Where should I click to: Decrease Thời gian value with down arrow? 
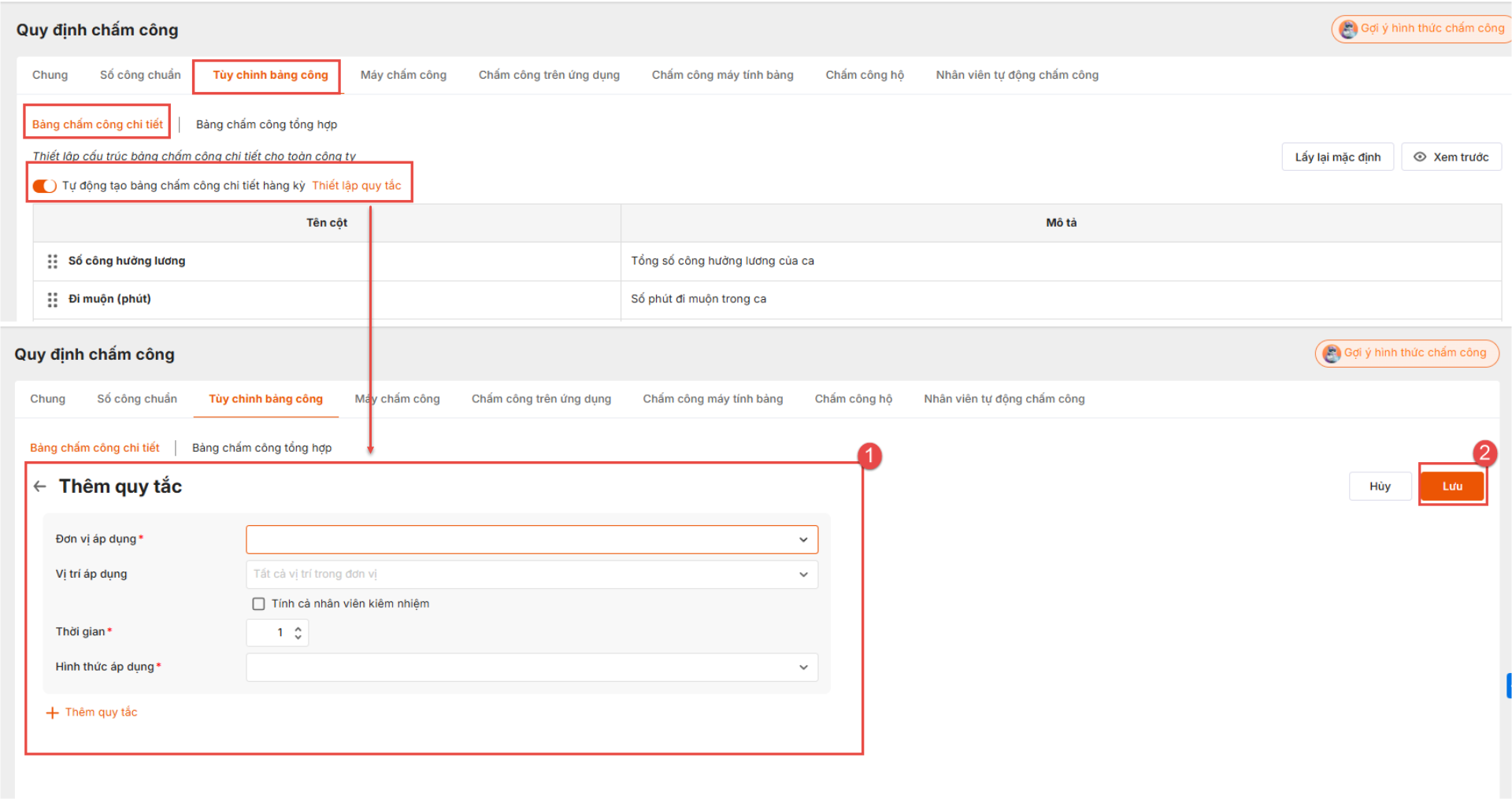tap(298, 637)
